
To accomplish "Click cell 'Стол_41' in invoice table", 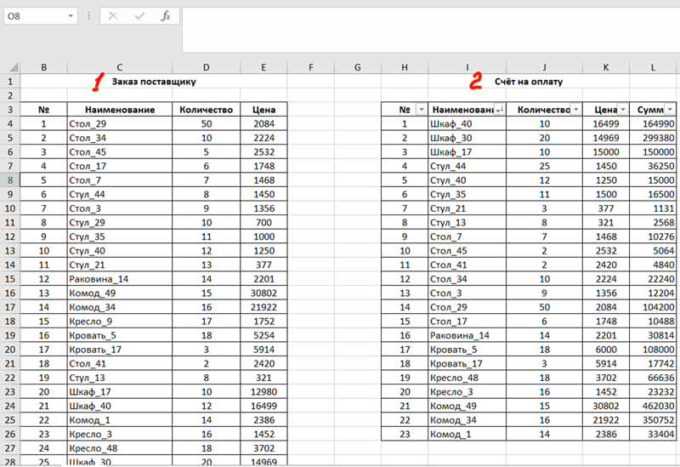I will pos(467,265).
